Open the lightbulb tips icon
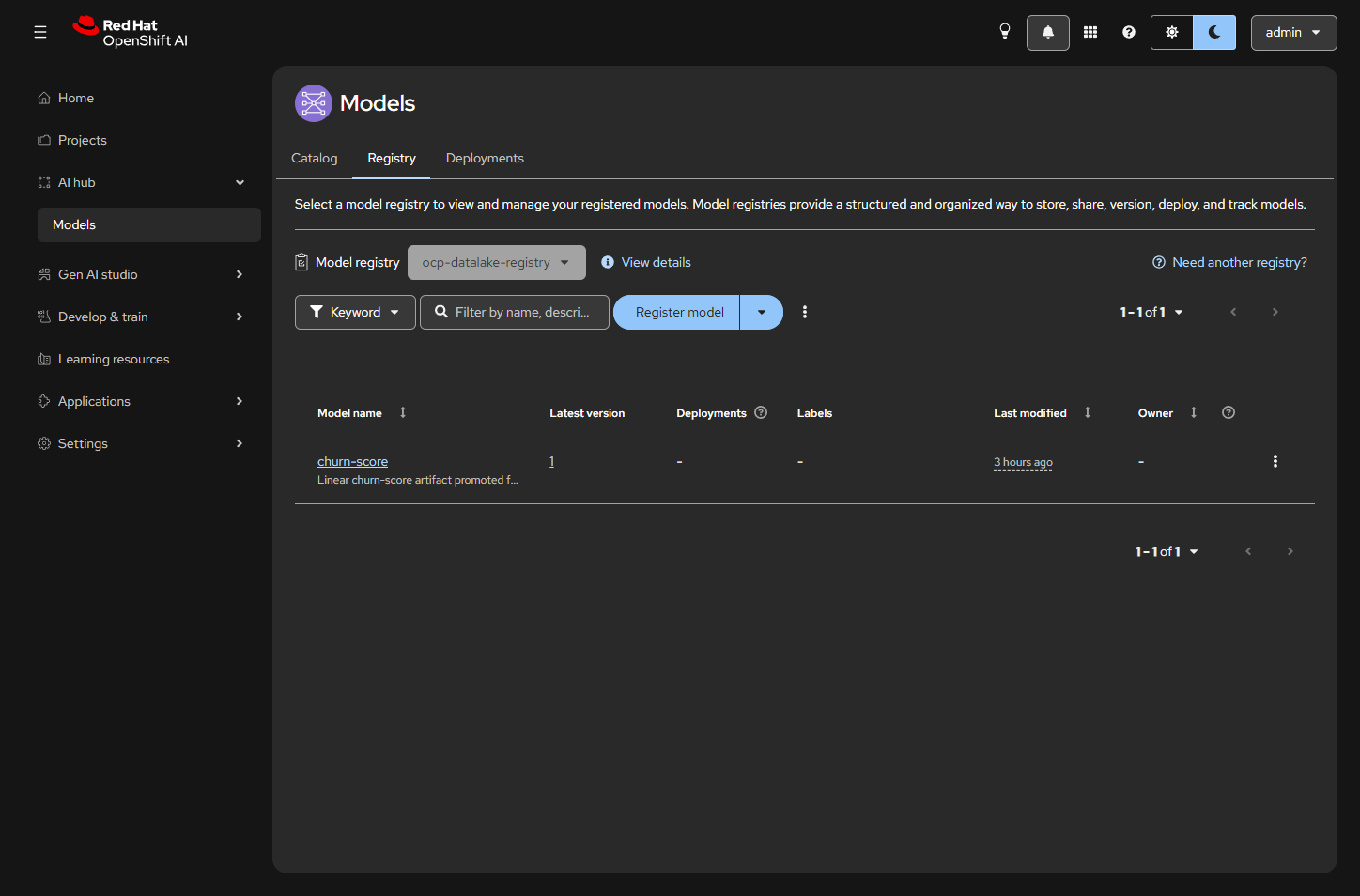 point(1005,32)
